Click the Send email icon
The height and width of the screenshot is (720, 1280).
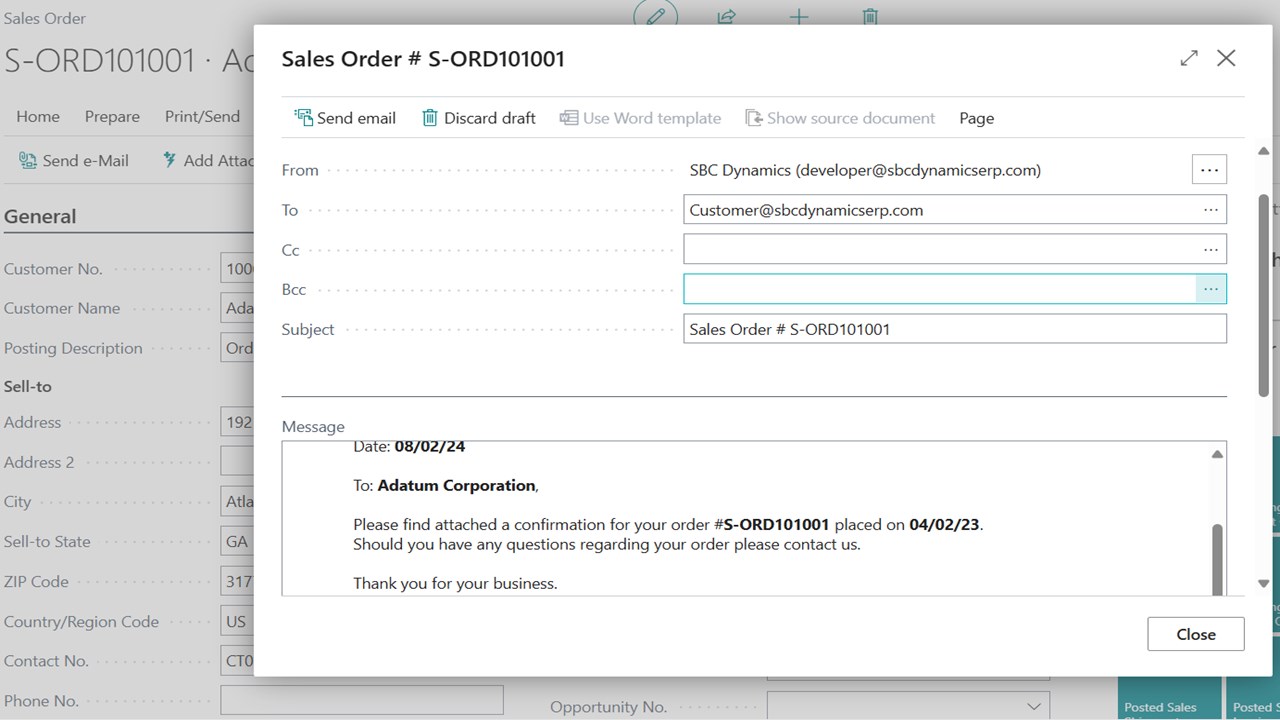click(303, 118)
